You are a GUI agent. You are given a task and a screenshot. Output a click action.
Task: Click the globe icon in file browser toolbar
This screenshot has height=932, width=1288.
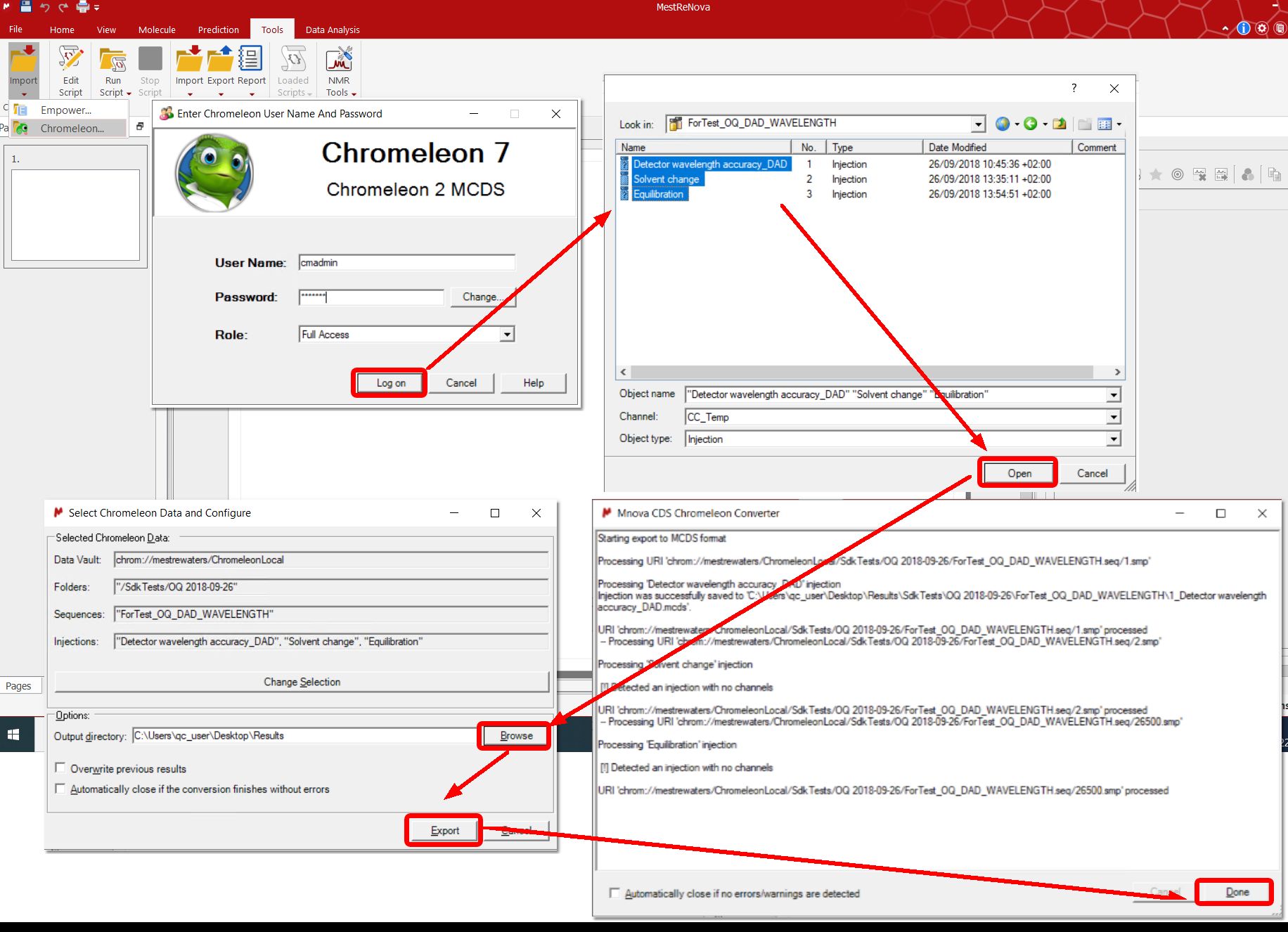click(x=1003, y=124)
